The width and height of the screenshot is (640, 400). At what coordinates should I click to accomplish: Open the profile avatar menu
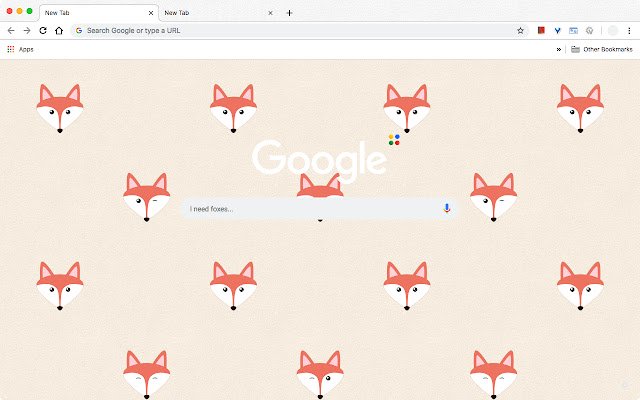(x=613, y=31)
